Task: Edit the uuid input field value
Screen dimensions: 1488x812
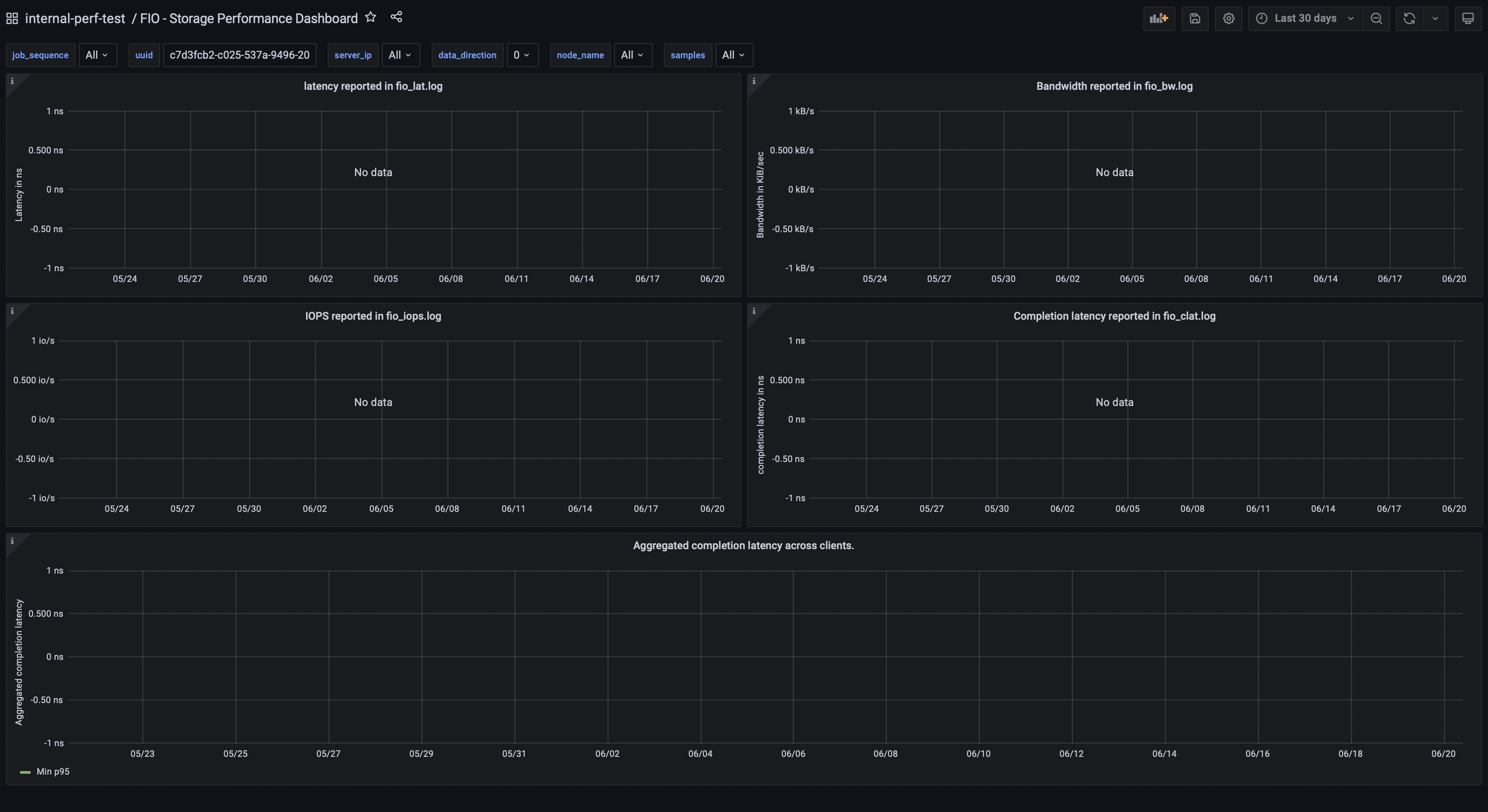Action: coord(240,55)
